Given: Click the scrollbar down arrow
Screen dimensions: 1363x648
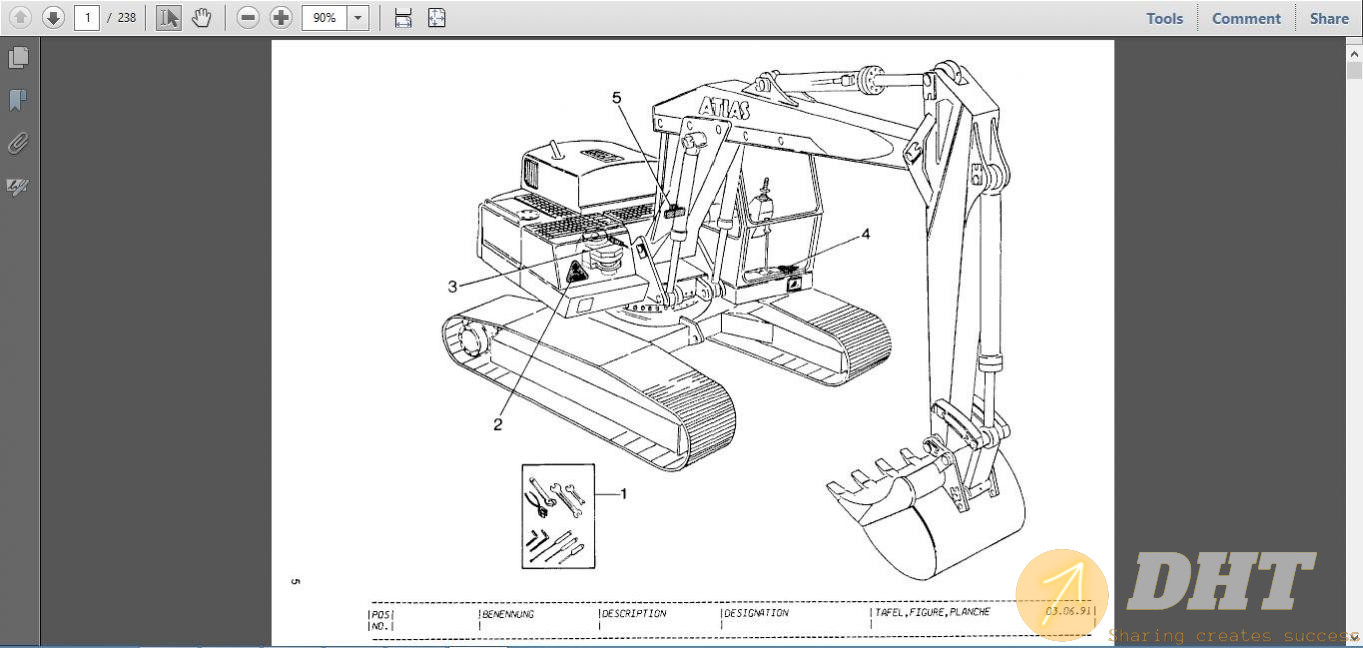Looking at the screenshot, I should [1354, 637].
